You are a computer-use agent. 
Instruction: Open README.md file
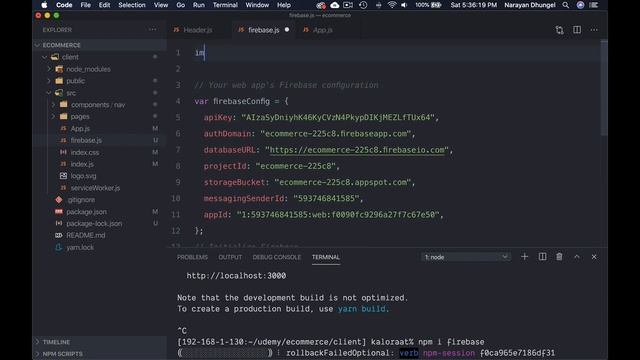coord(86,235)
